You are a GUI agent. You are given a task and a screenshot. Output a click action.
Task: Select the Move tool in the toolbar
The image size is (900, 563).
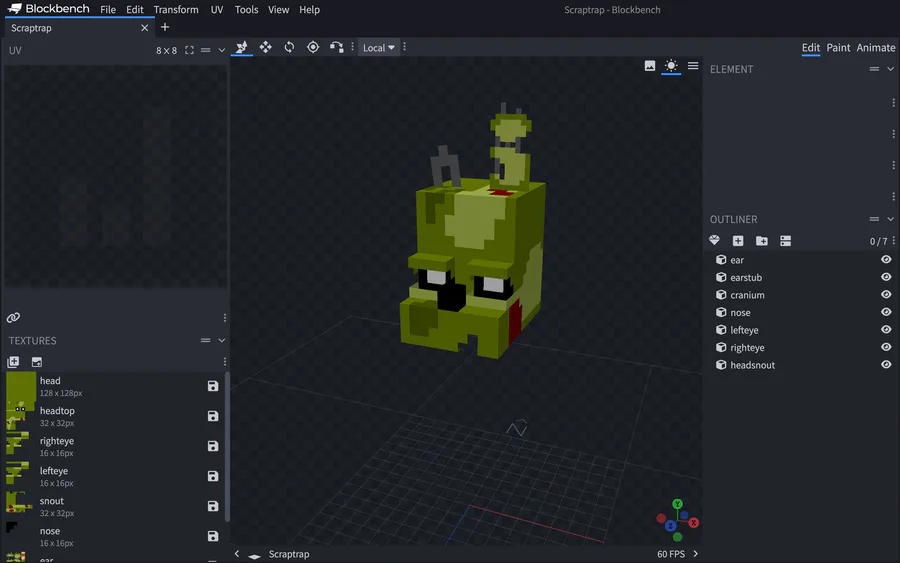click(x=241, y=47)
